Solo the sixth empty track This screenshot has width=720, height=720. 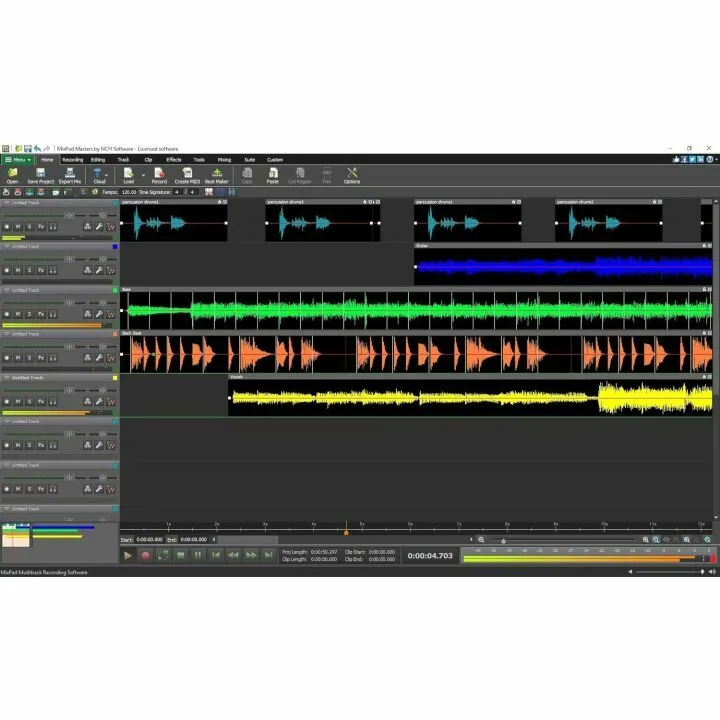29,445
